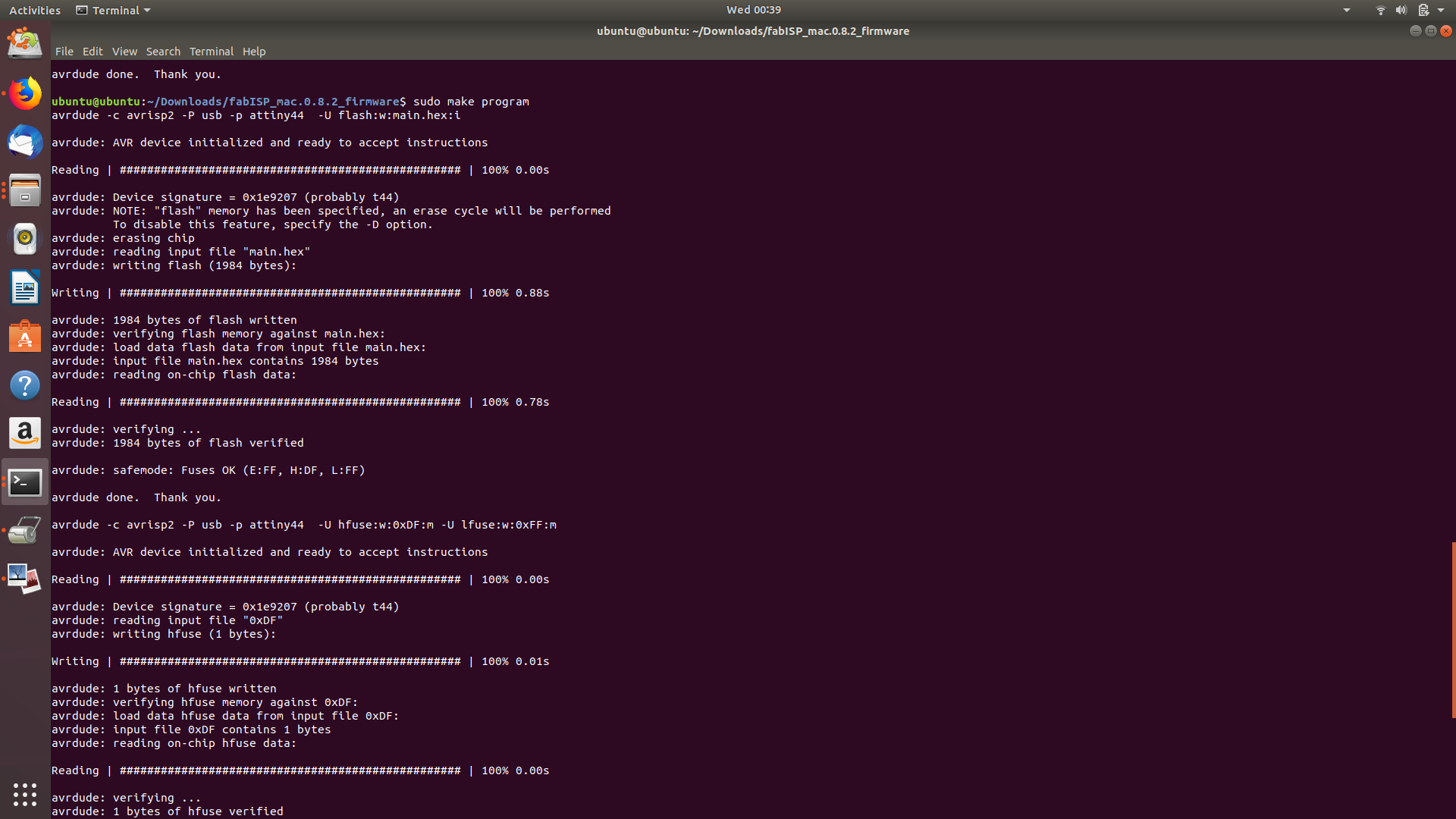Open the input source dropdown arrow

coord(1347,10)
